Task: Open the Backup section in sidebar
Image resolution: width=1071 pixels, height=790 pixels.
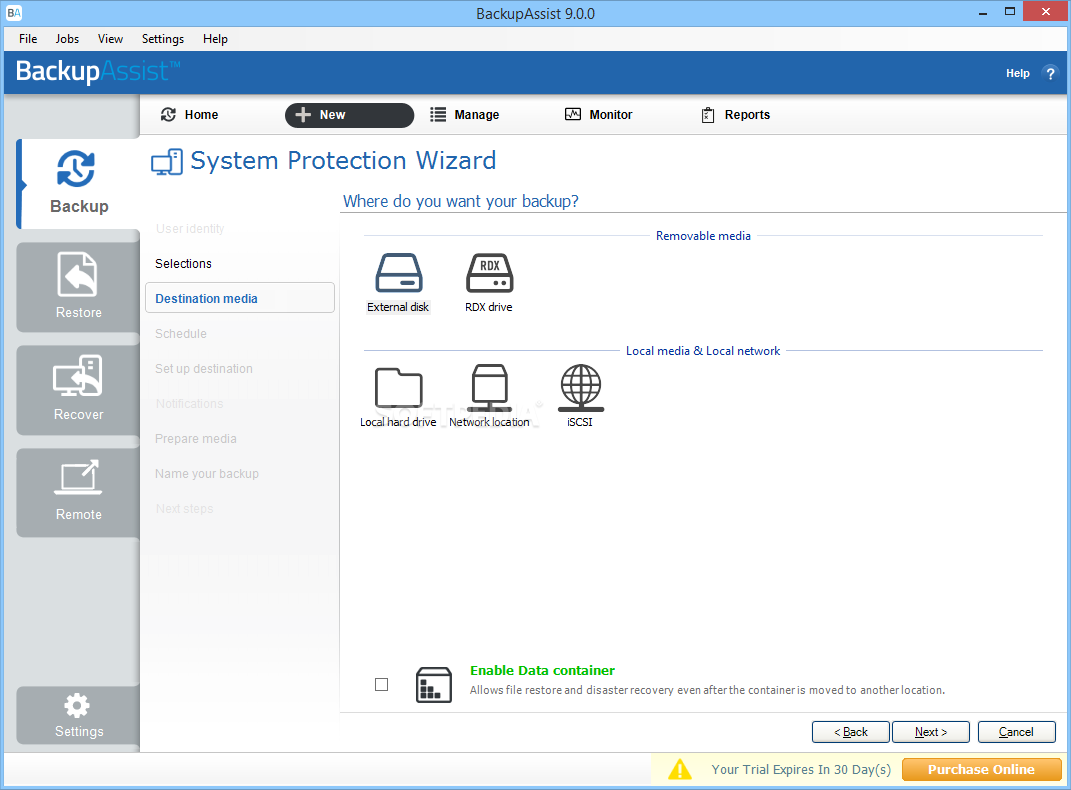Action: (x=79, y=183)
